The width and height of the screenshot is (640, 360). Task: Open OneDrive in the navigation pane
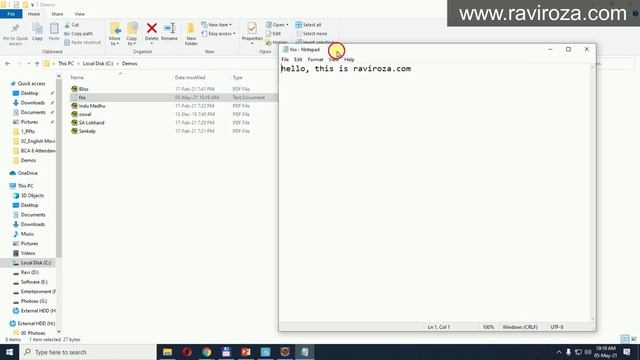(x=27, y=173)
